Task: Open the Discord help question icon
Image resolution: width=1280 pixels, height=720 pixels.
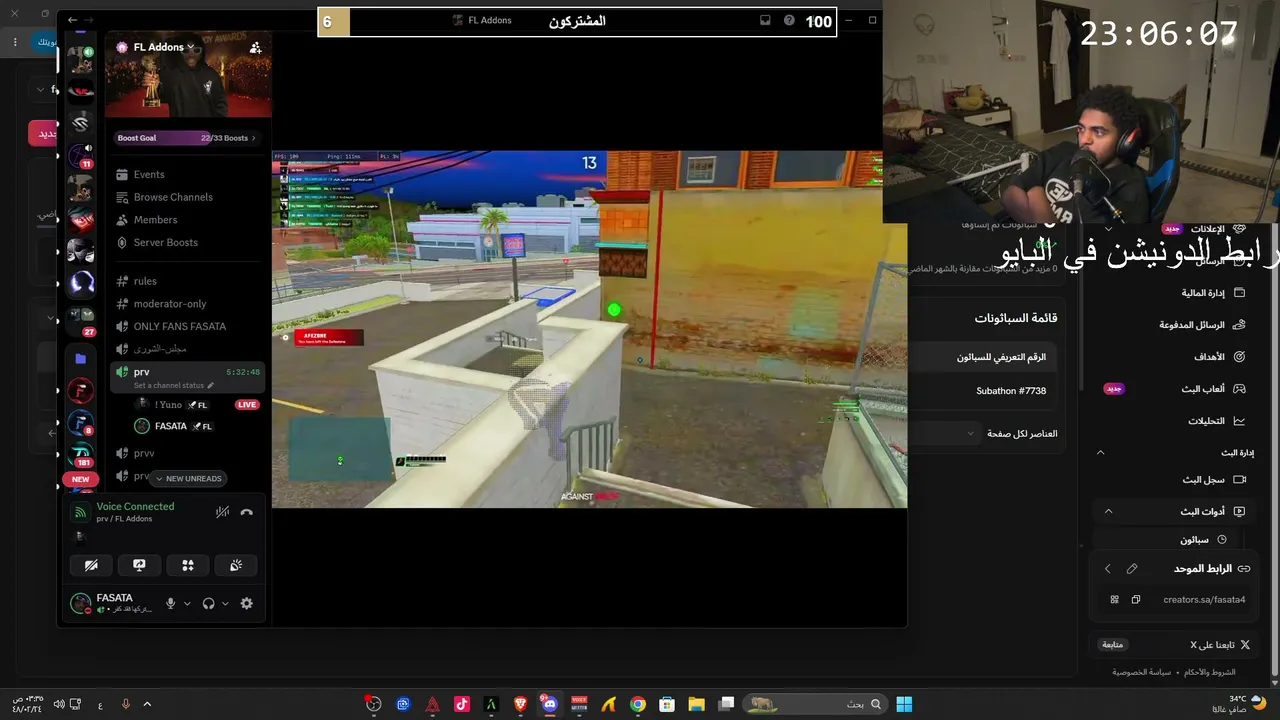Action: [x=789, y=20]
